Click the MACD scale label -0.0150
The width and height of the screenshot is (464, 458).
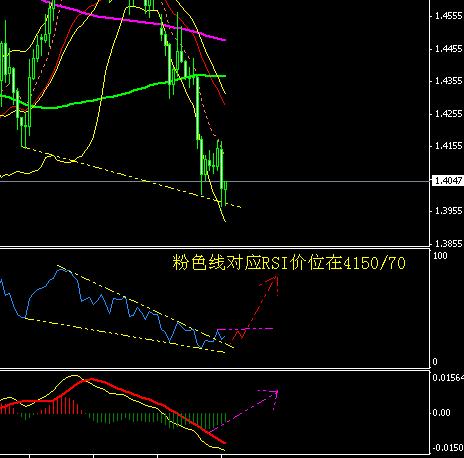tap(447, 447)
